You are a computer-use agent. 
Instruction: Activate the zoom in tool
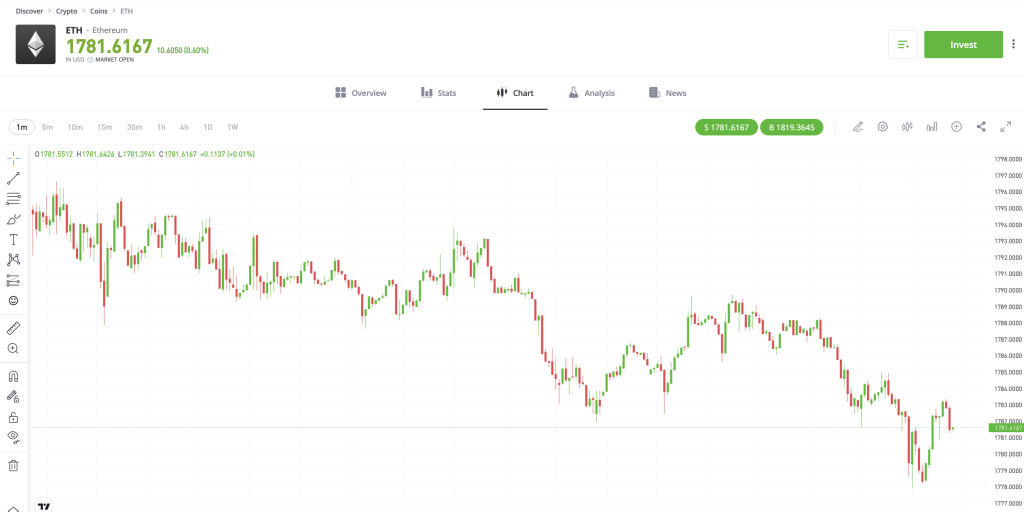(x=14, y=348)
